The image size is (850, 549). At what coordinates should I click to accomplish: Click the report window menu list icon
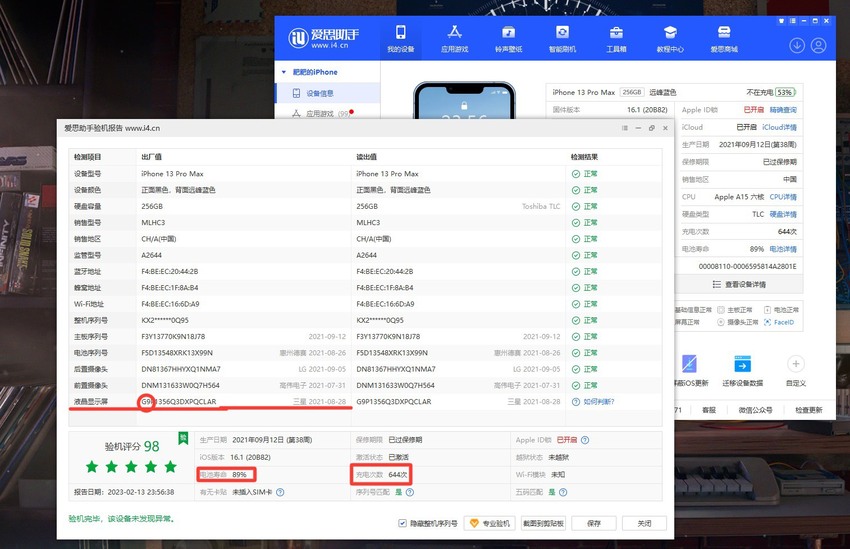pyautogui.click(x=624, y=128)
